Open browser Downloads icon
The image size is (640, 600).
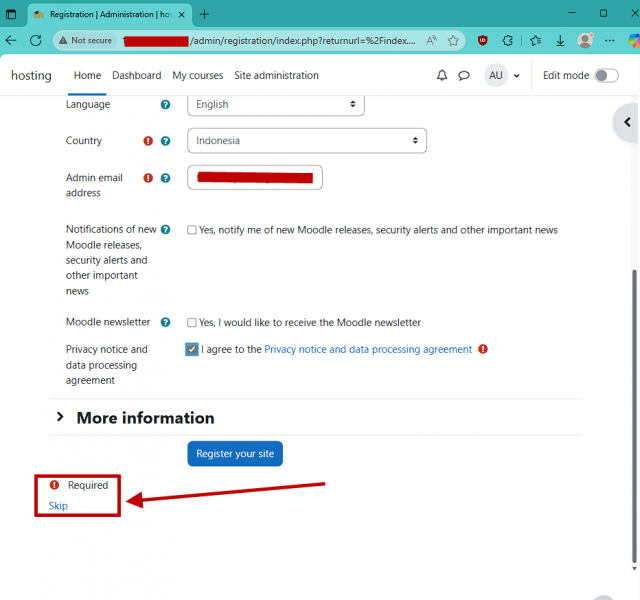560,40
